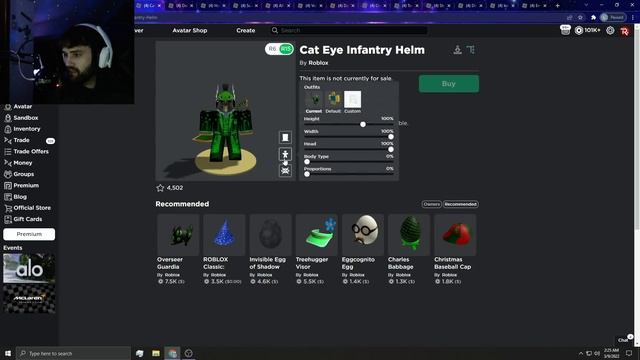Open Sandbox in the sidebar
Image resolution: width=640 pixels, height=360 pixels.
click(x=26, y=118)
